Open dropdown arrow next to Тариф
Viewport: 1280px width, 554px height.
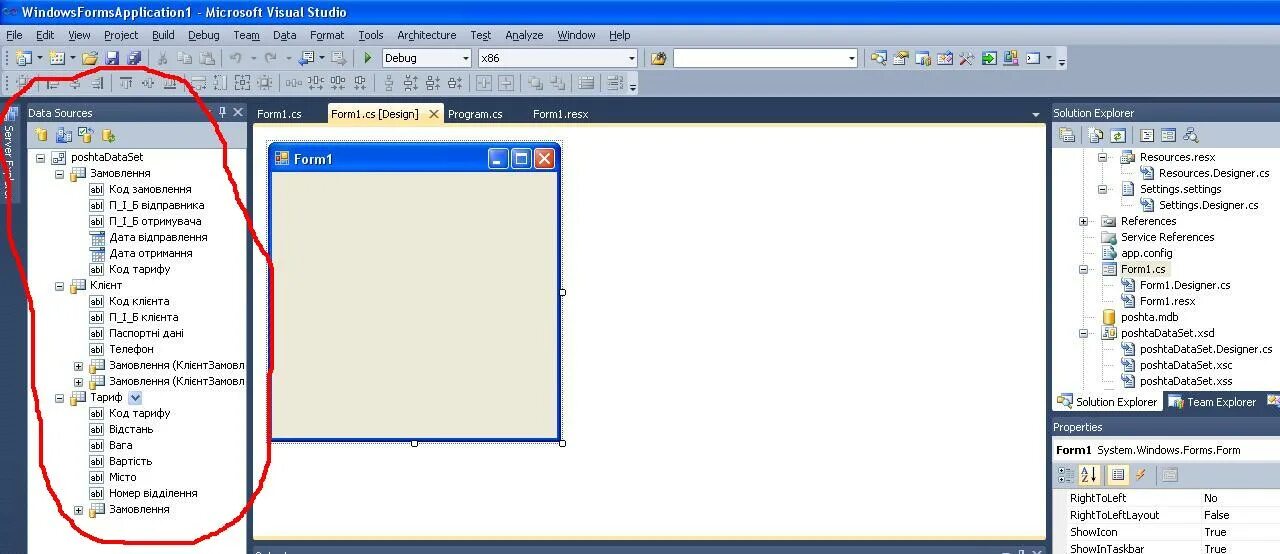[x=136, y=397]
